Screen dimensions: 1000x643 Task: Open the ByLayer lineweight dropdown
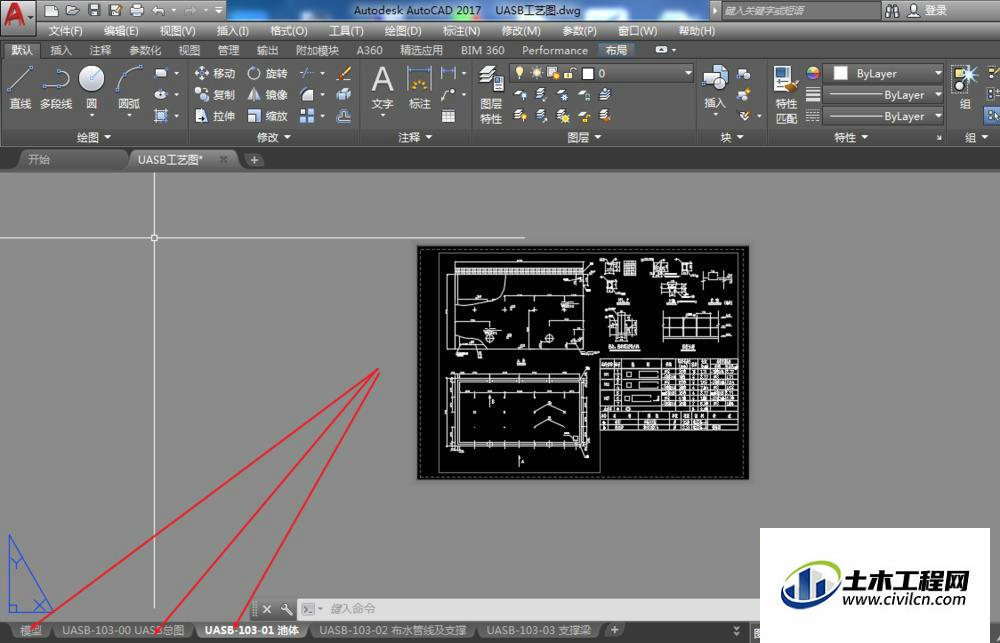pos(883,95)
